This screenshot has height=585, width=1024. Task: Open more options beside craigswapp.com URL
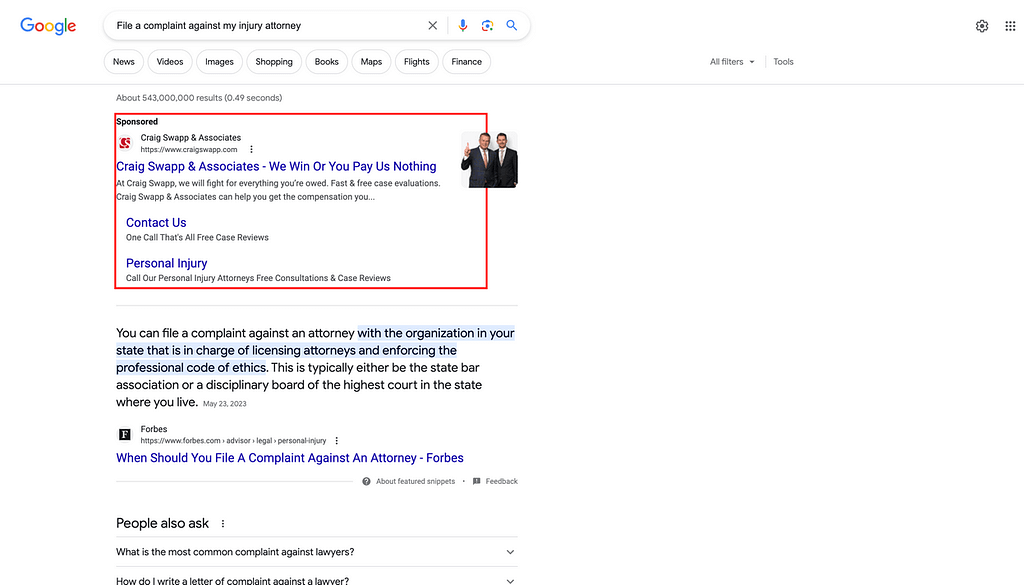[x=251, y=150]
